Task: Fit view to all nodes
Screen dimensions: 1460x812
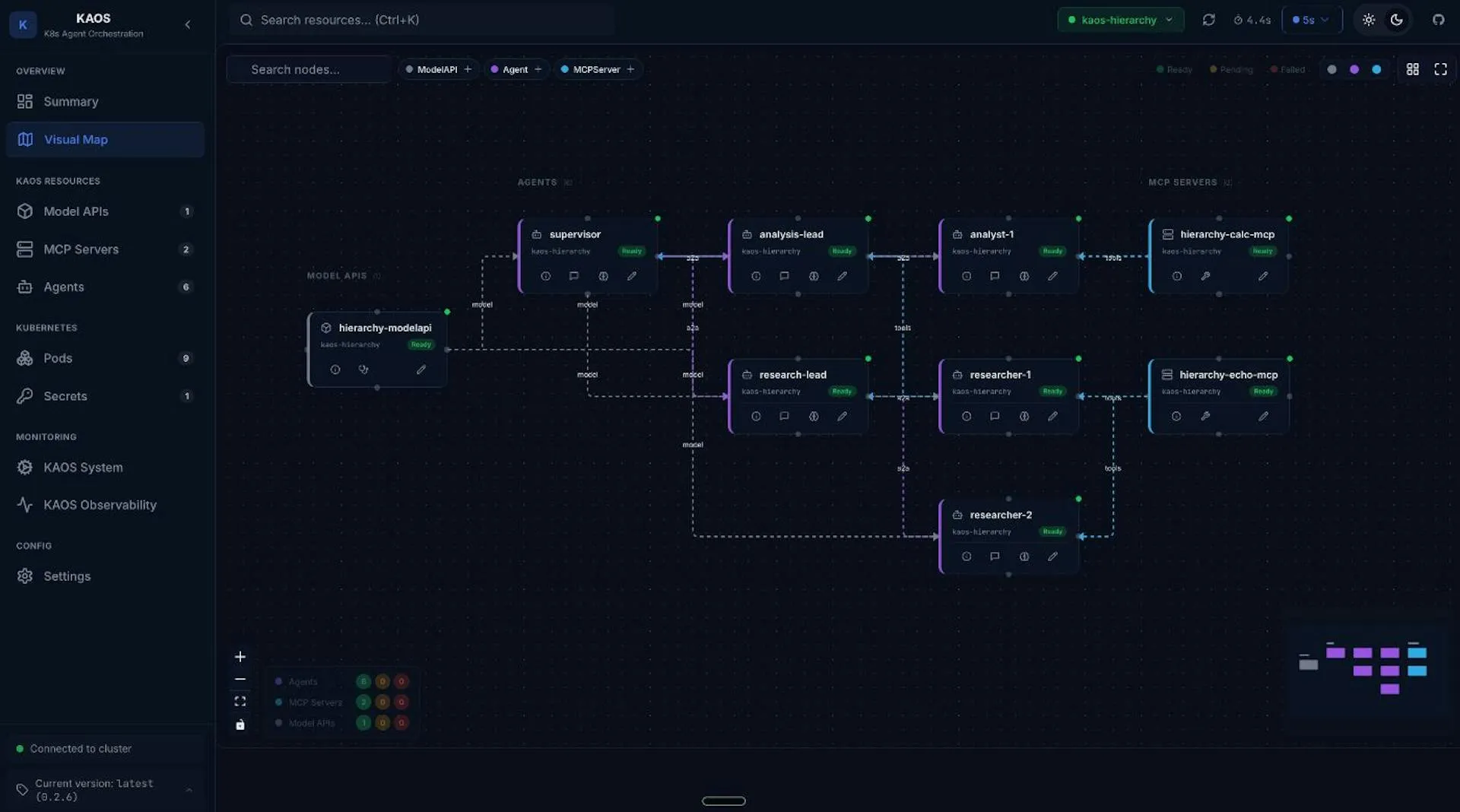Action: [240, 701]
